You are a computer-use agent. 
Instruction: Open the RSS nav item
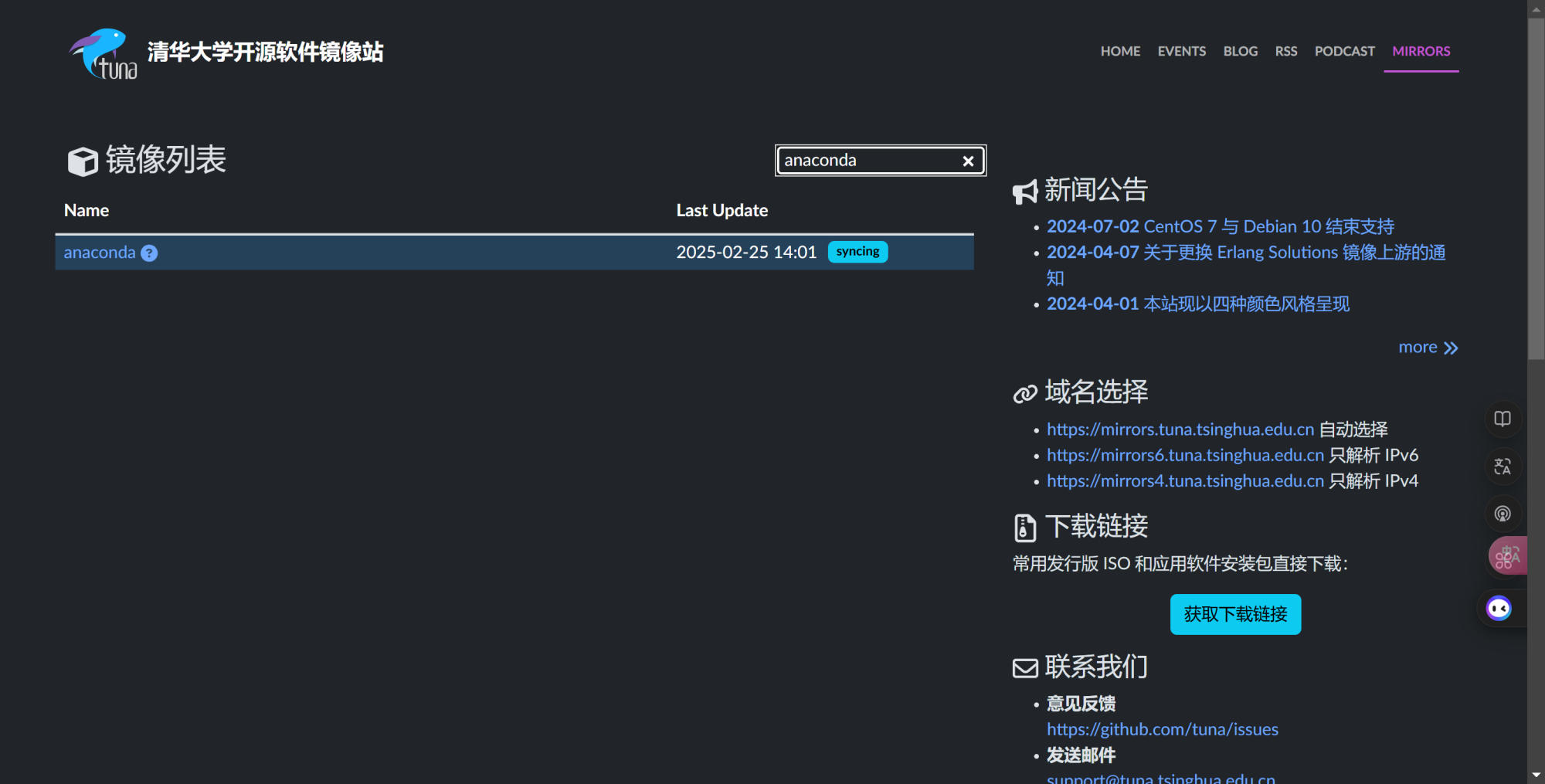click(1286, 51)
